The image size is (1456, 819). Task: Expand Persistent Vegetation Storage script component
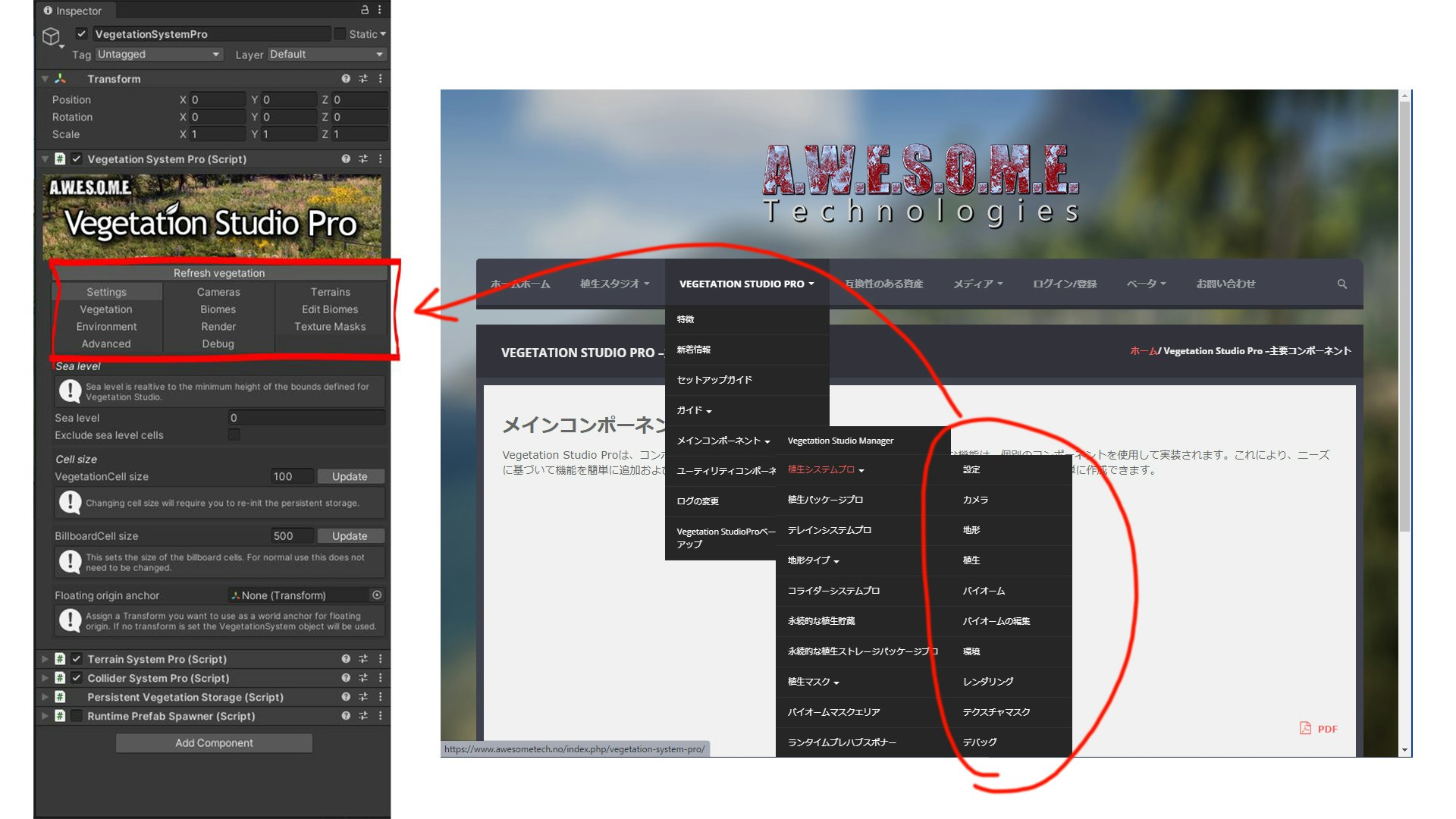45,697
